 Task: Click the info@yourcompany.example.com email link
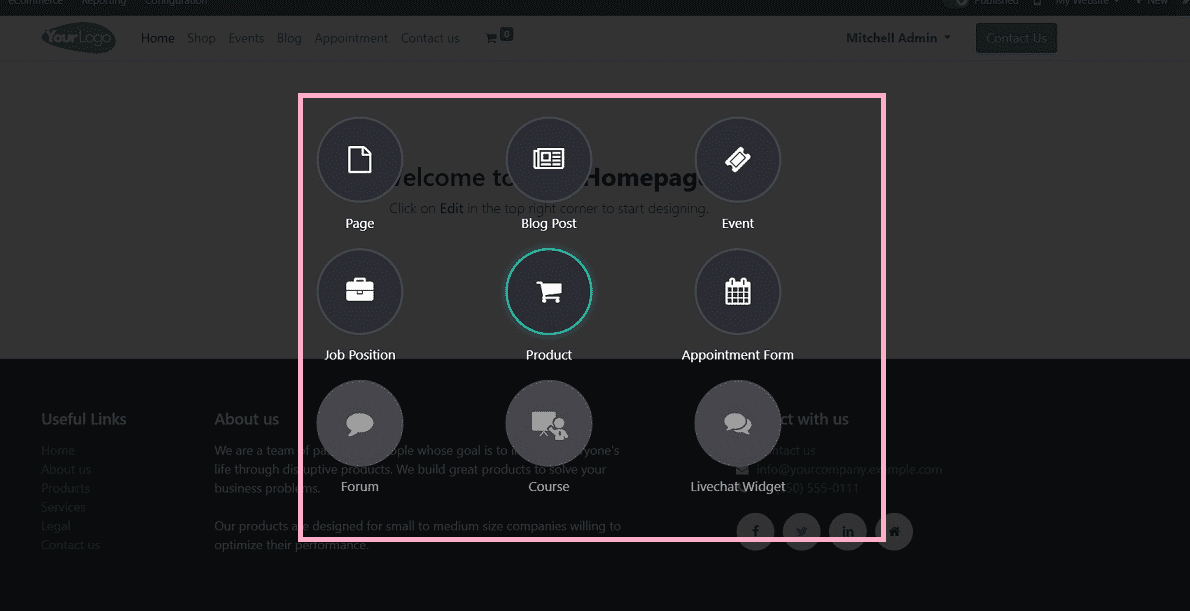[x=849, y=469]
